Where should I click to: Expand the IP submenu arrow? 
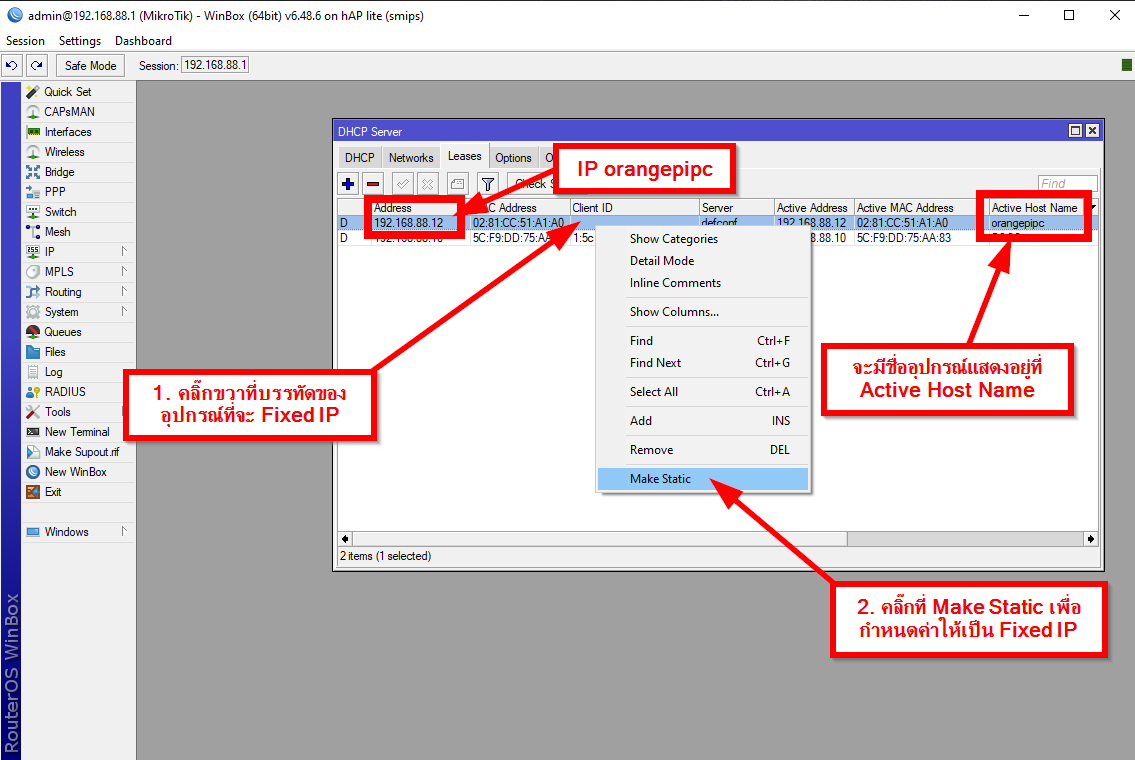[124, 251]
